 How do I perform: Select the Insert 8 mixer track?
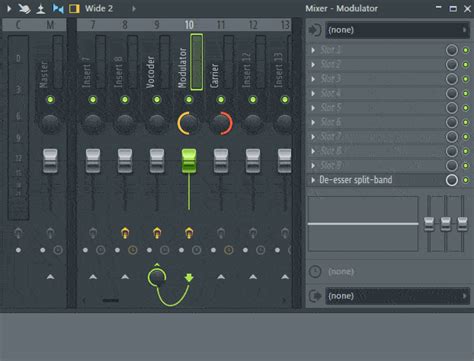point(119,73)
